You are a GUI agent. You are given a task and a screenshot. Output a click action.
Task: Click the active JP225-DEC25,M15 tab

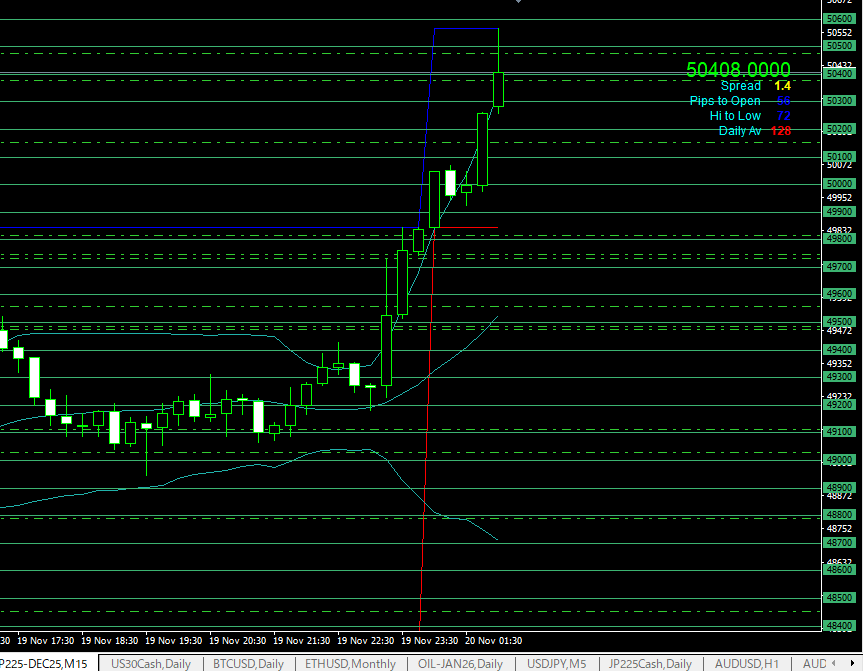tap(46, 663)
